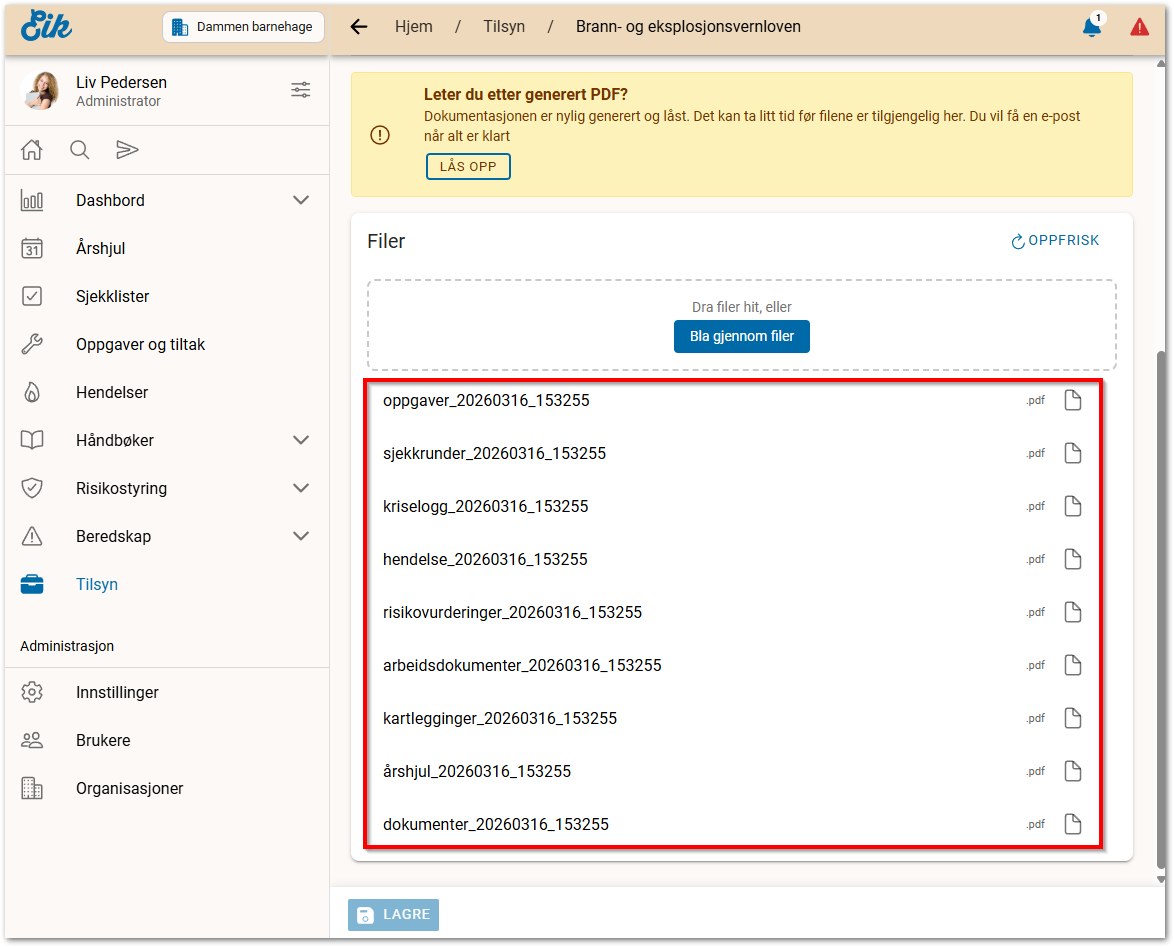The width and height of the screenshot is (1174, 947).
Task: Open user settings sliders icon
Action: pos(300,90)
